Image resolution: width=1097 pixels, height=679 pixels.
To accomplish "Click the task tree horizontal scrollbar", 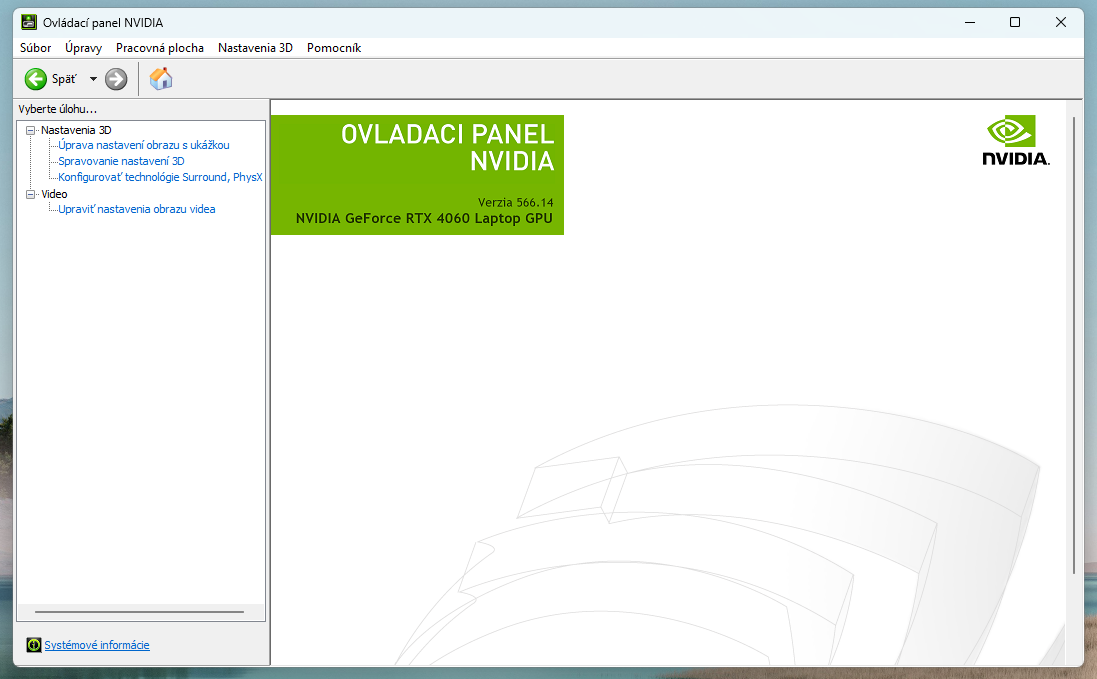I will tap(139, 612).
